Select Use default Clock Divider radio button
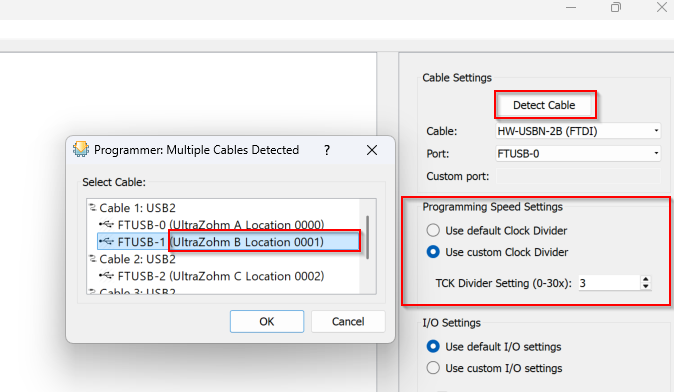The height and width of the screenshot is (392, 674). (x=433, y=230)
